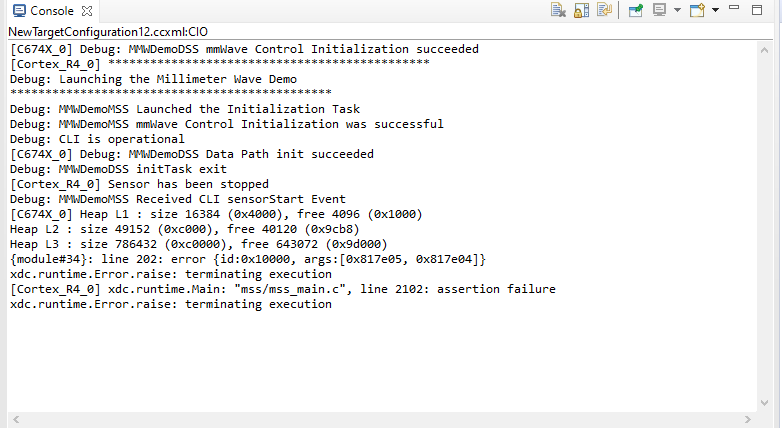
Task: Select the Console tab
Action: click(52, 10)
